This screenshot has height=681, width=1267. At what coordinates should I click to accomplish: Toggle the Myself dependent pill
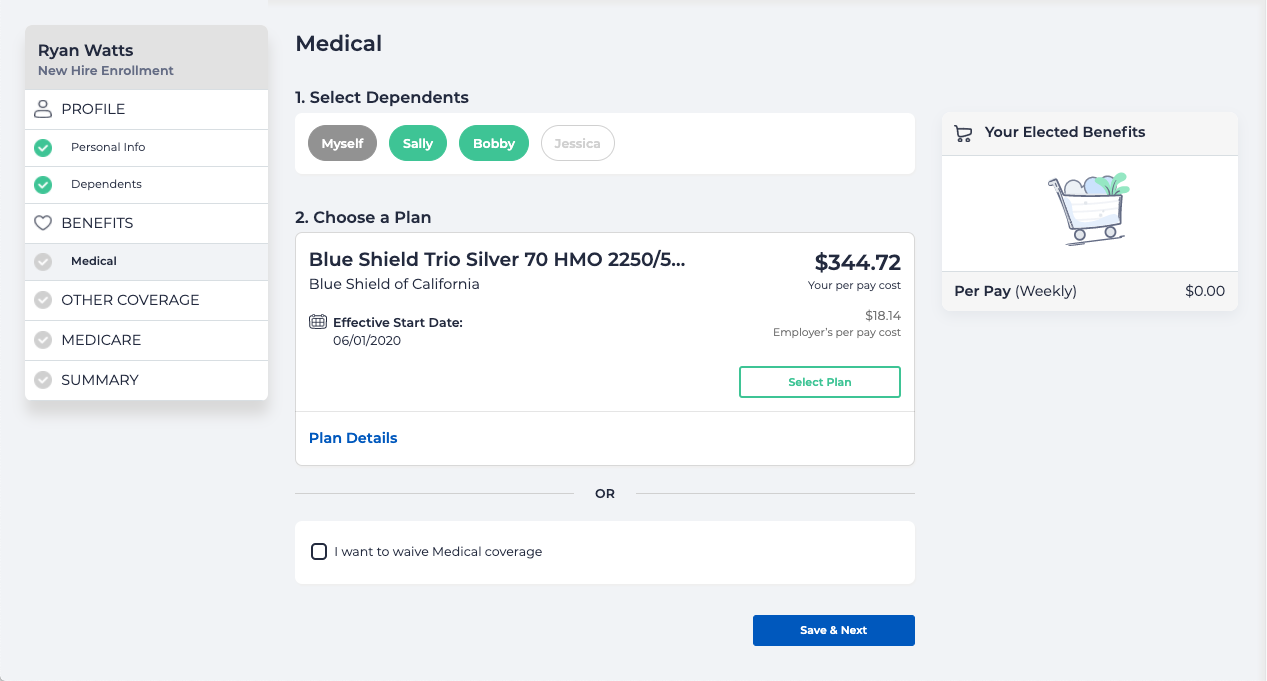coord(342,142)
